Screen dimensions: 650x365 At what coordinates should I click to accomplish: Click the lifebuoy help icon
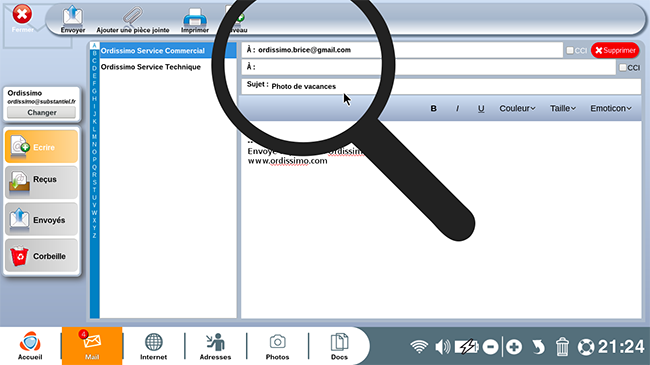tap(586, 347)
